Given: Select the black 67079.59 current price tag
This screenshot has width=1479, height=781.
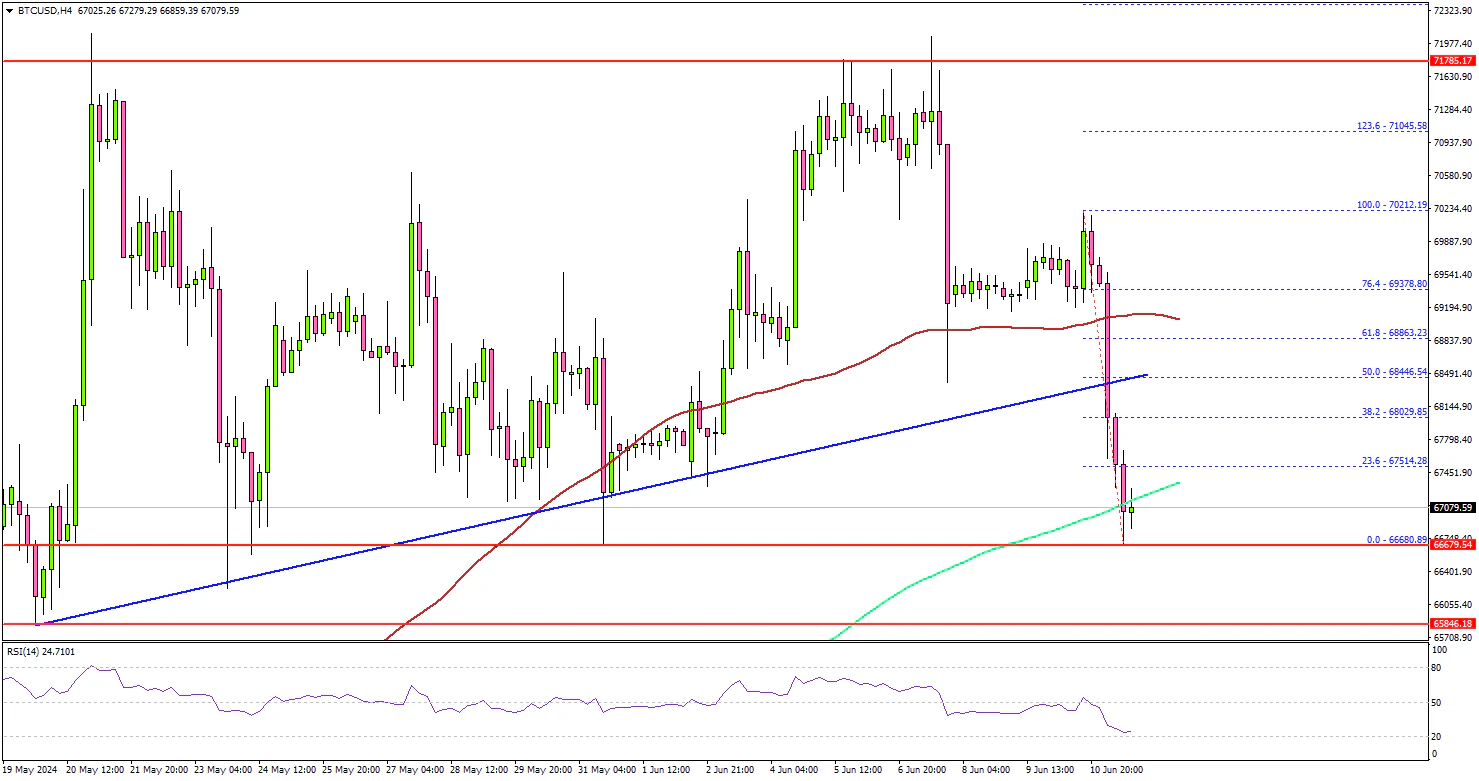Looking at the screenshot, I should point(1453,507).
